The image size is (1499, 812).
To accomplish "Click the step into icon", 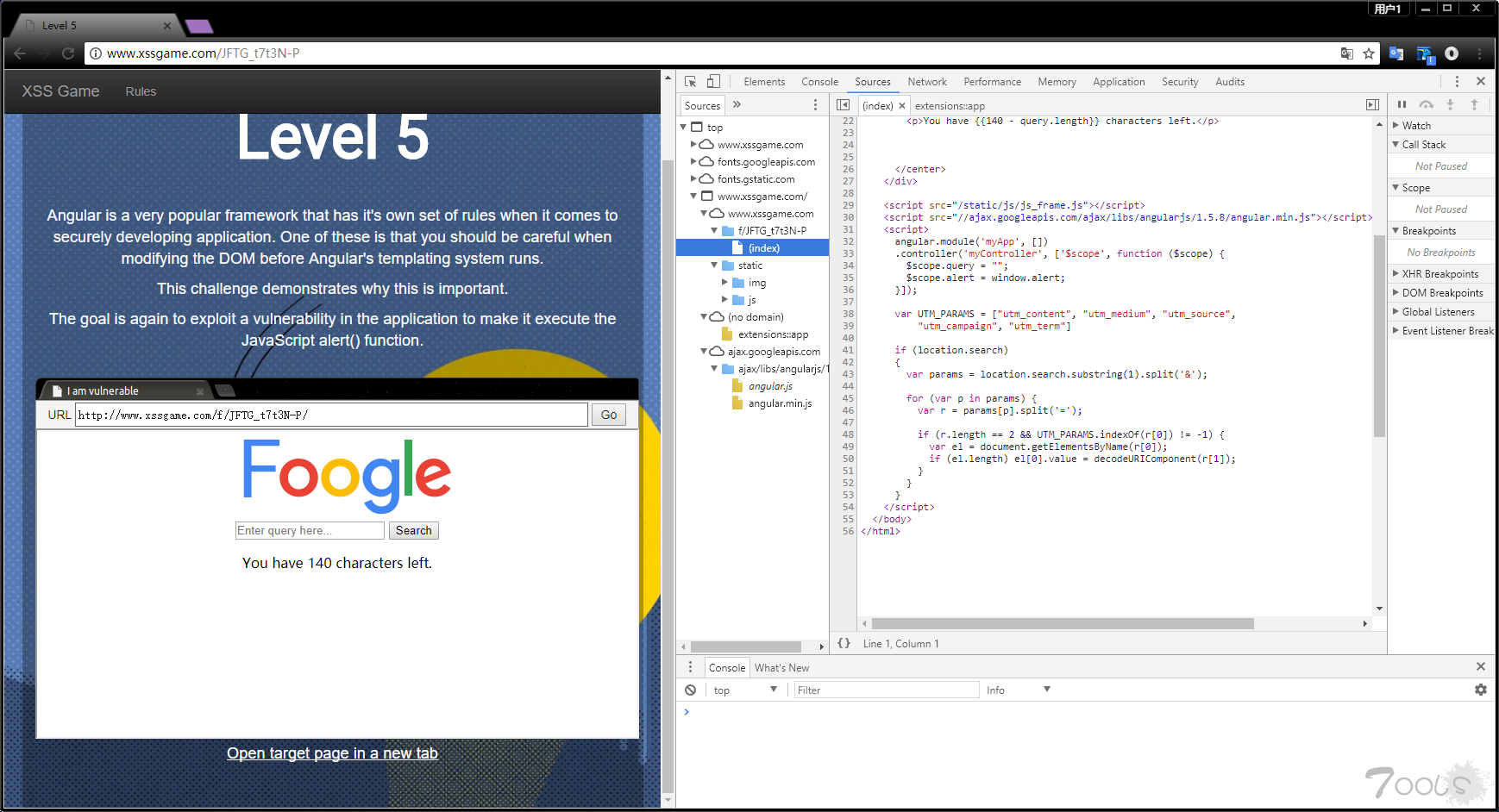I will click(x=1450, y=104).
